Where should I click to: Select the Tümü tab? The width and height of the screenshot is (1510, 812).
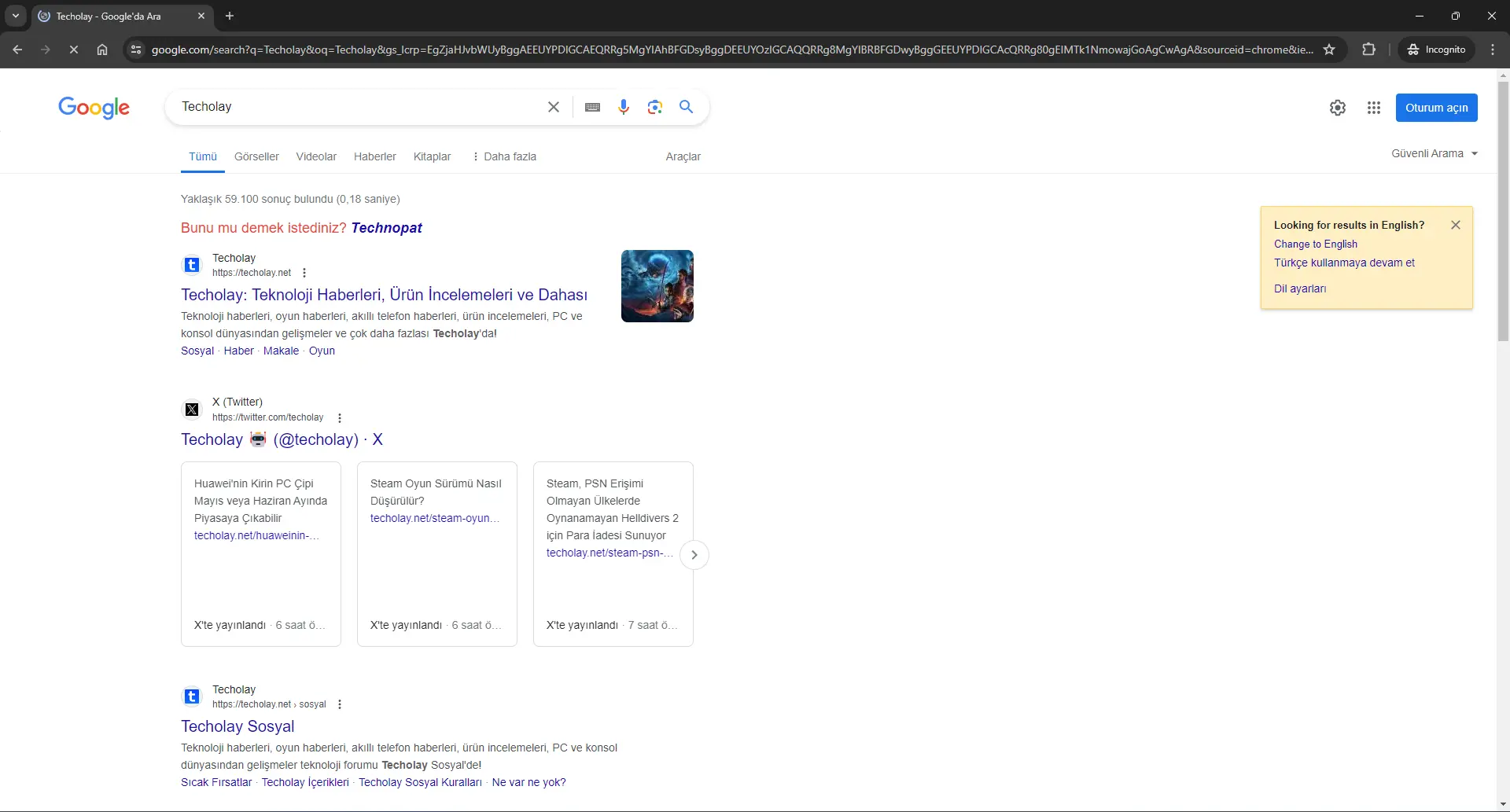203,156
